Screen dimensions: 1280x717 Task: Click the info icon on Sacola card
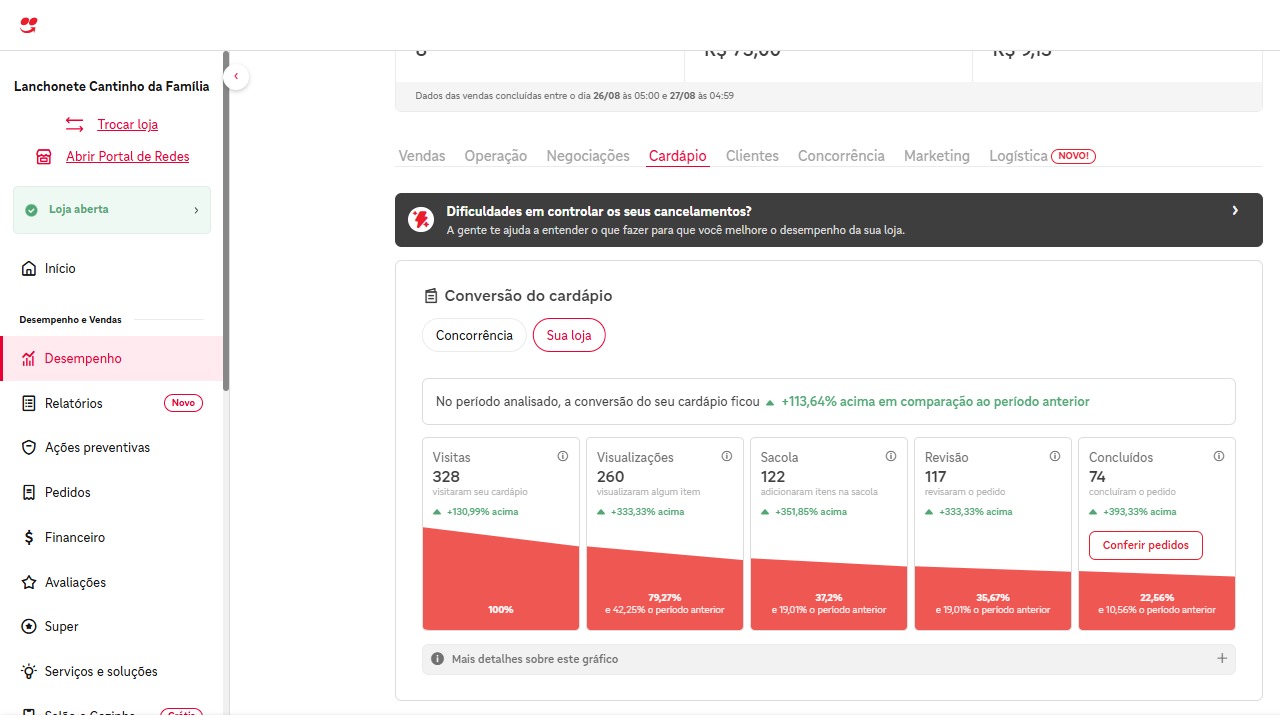pos(891,456)
